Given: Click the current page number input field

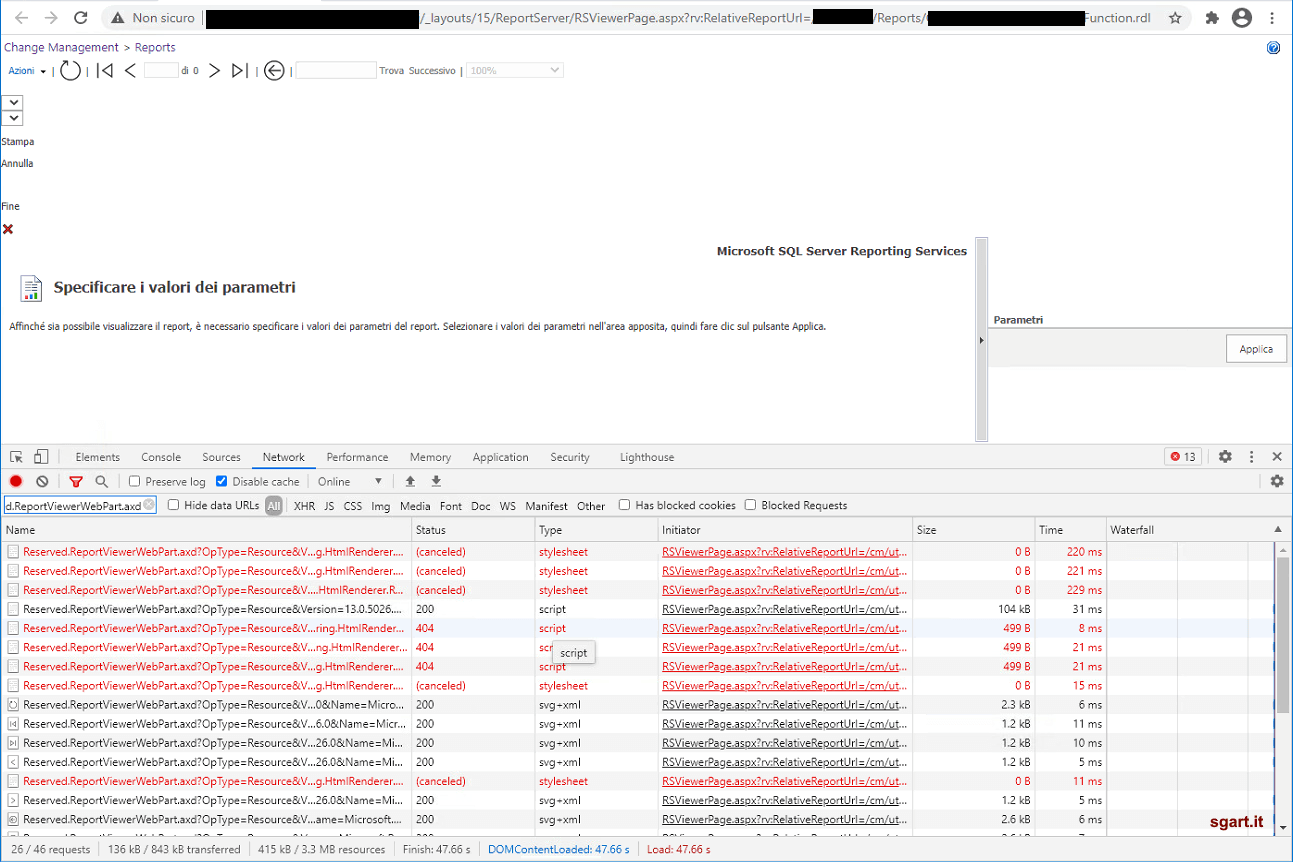Looking at the screenshot, I should [x=161, y=70].
